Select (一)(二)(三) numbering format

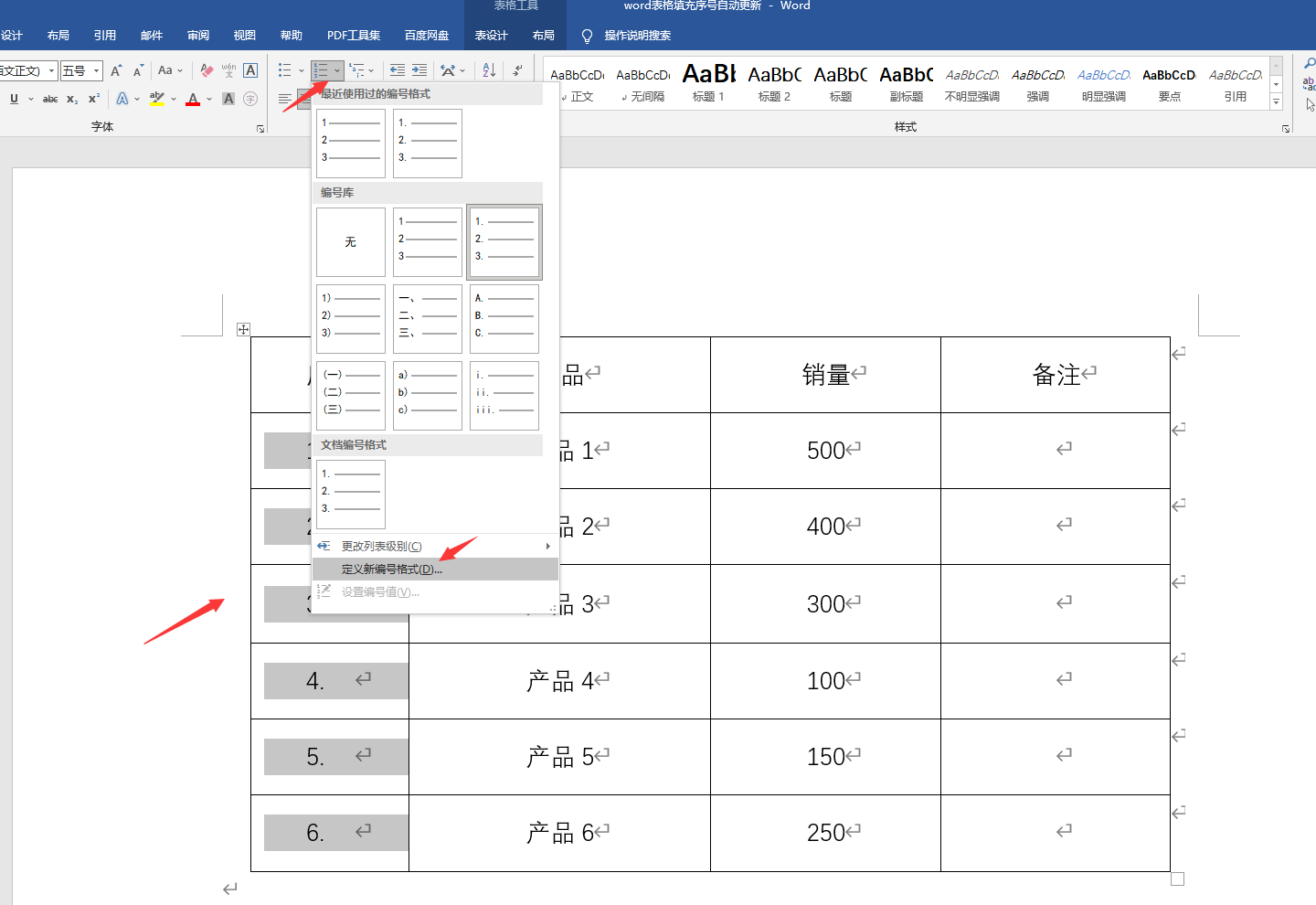point(351,396)
